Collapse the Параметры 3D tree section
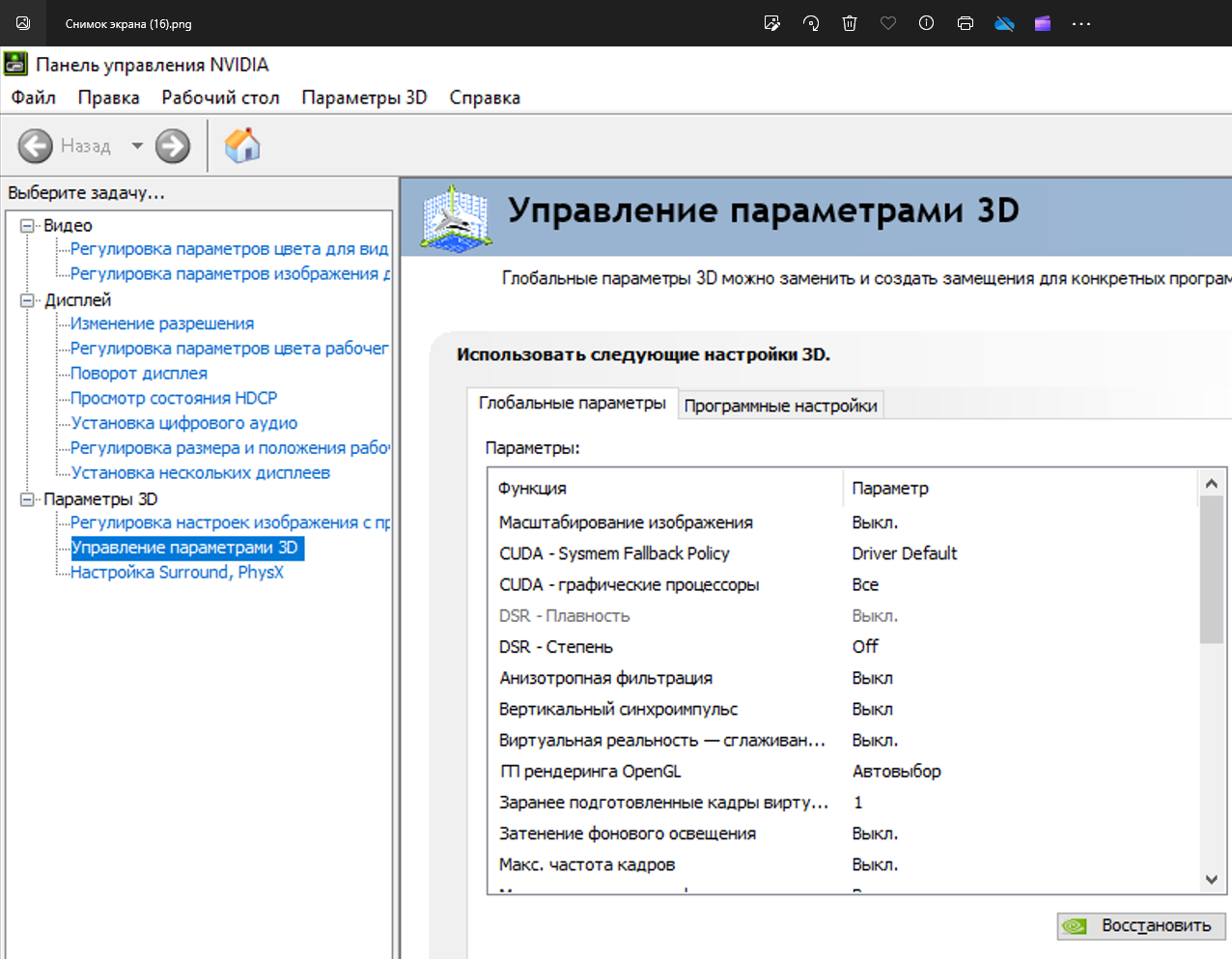 tap(28, 499)
